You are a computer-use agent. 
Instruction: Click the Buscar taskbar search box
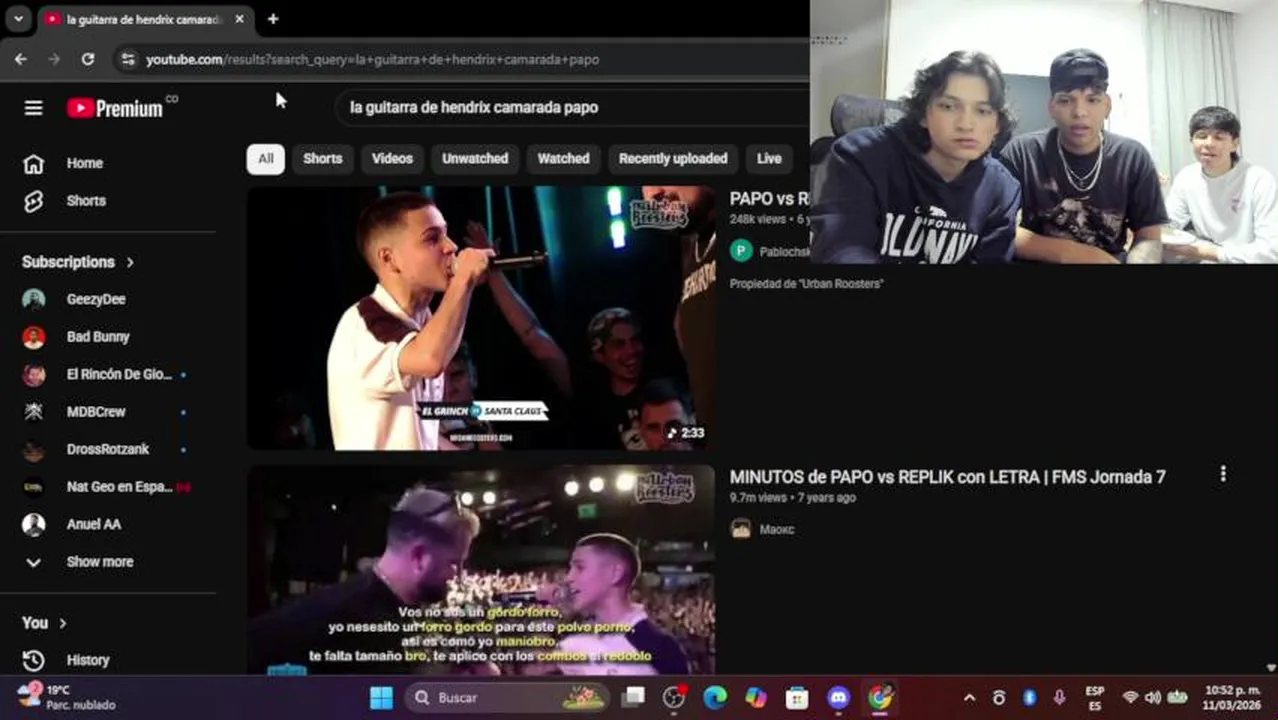click(506, 697)
